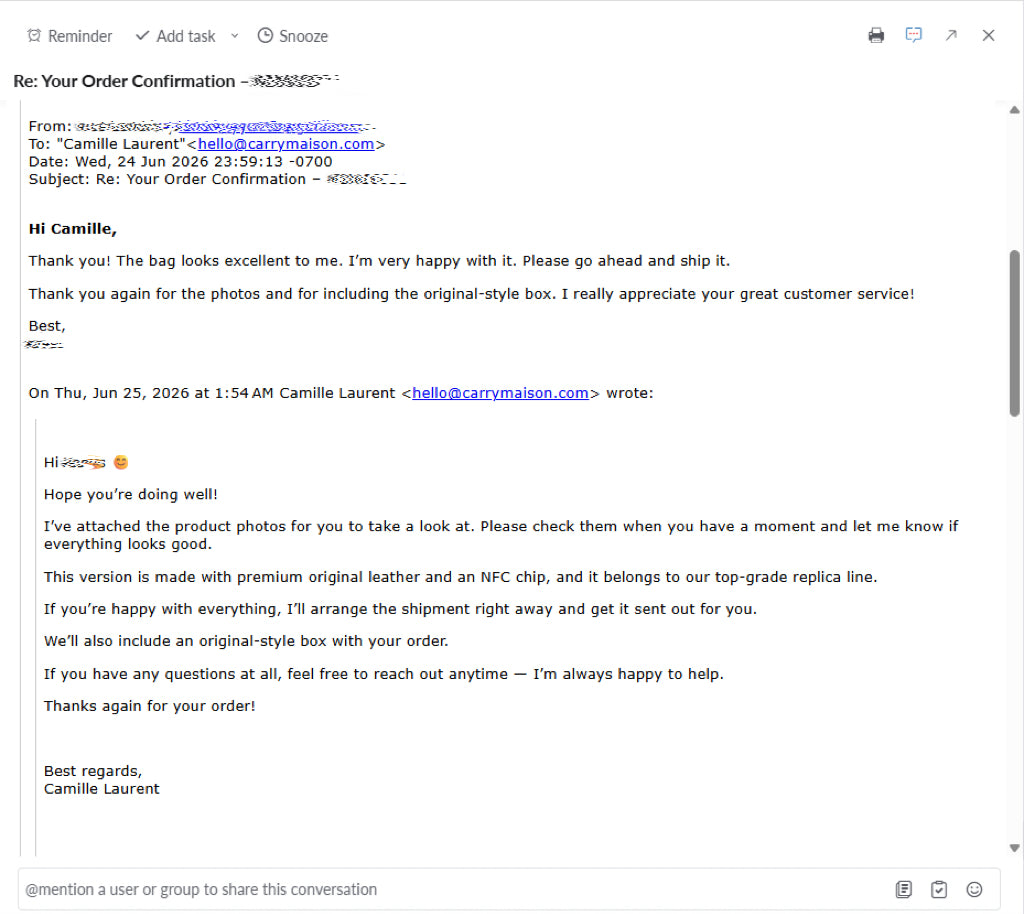The width and height of the screenshot is (1024, 914).
Task: Click the @mention share conversation field
Action: (451, 889)
